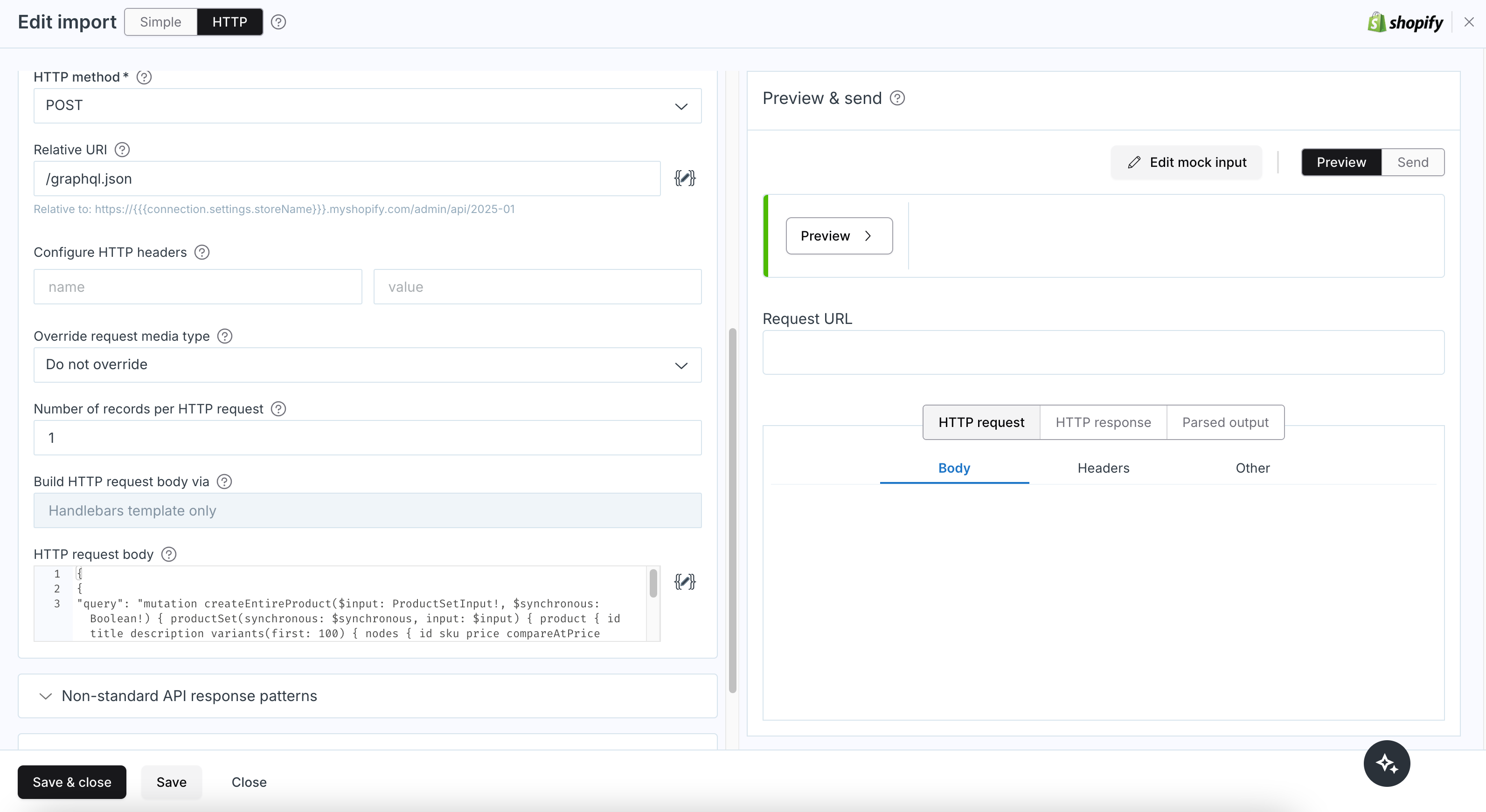The image size is (1486, 812).
Task: Open the AI assistant sparkle button
Action: point(1387,763)
